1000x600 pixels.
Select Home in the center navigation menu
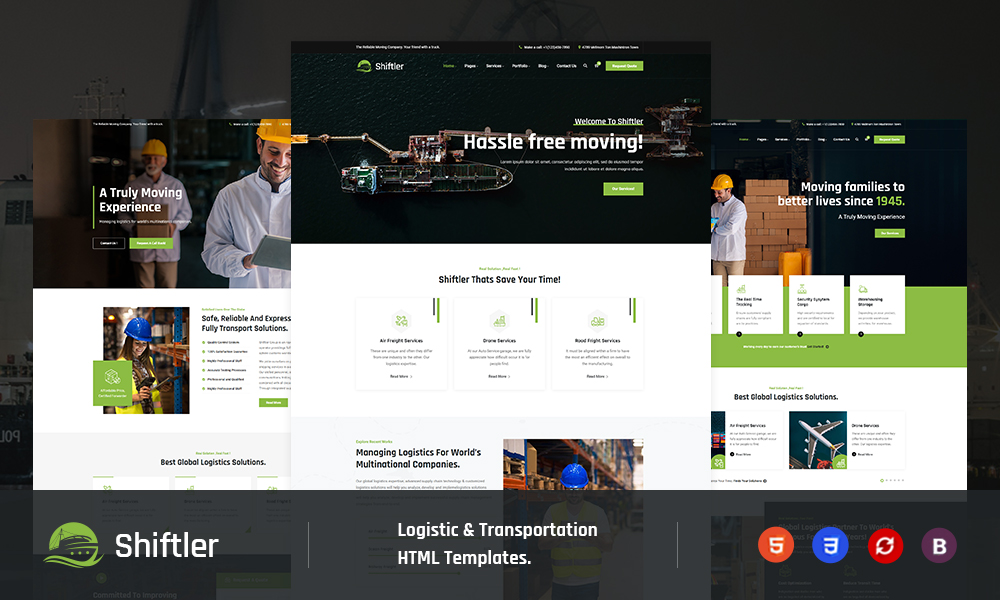point(448,66)
